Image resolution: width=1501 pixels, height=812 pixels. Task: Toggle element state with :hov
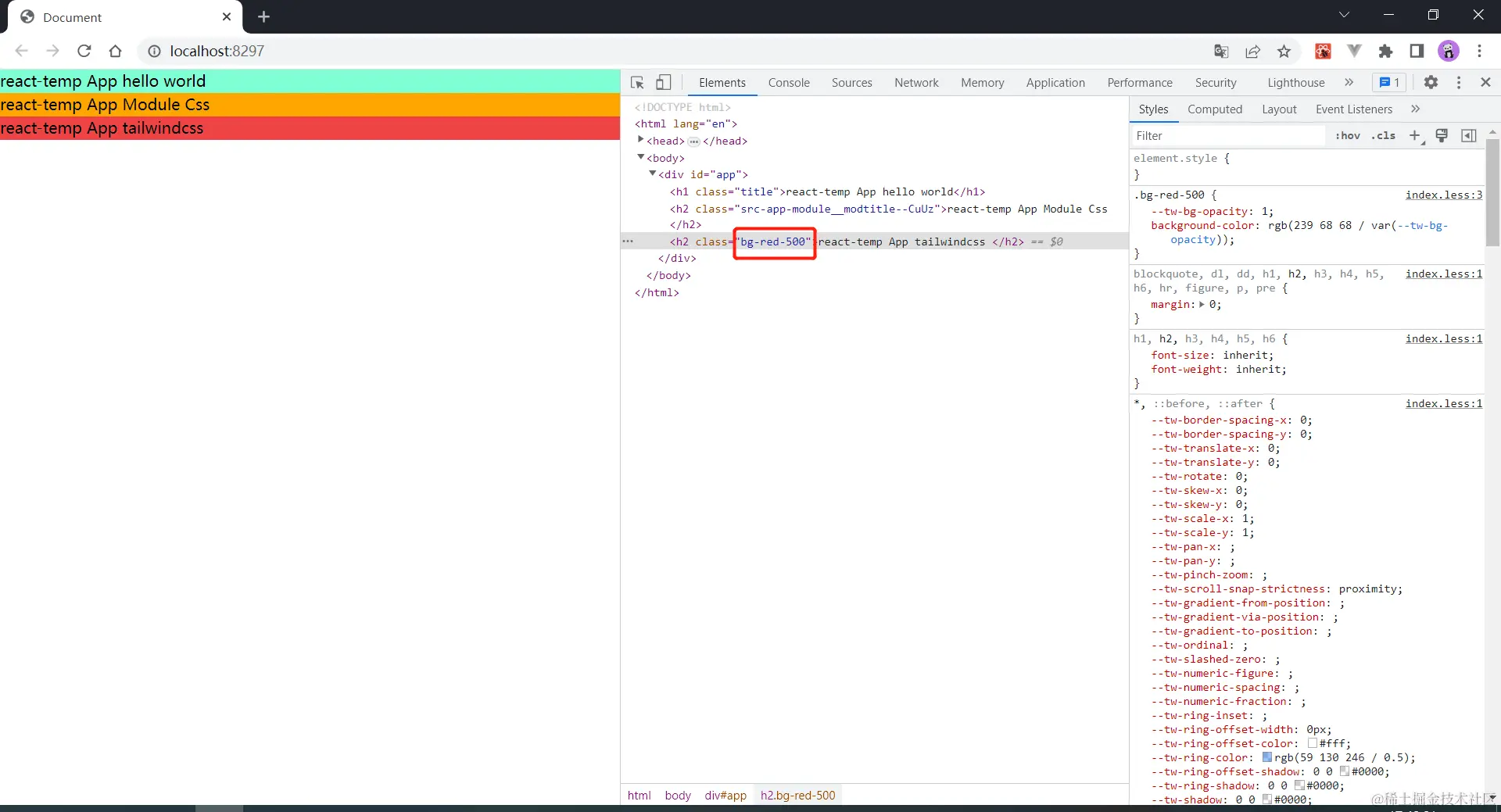click(x=1347, y=135)
